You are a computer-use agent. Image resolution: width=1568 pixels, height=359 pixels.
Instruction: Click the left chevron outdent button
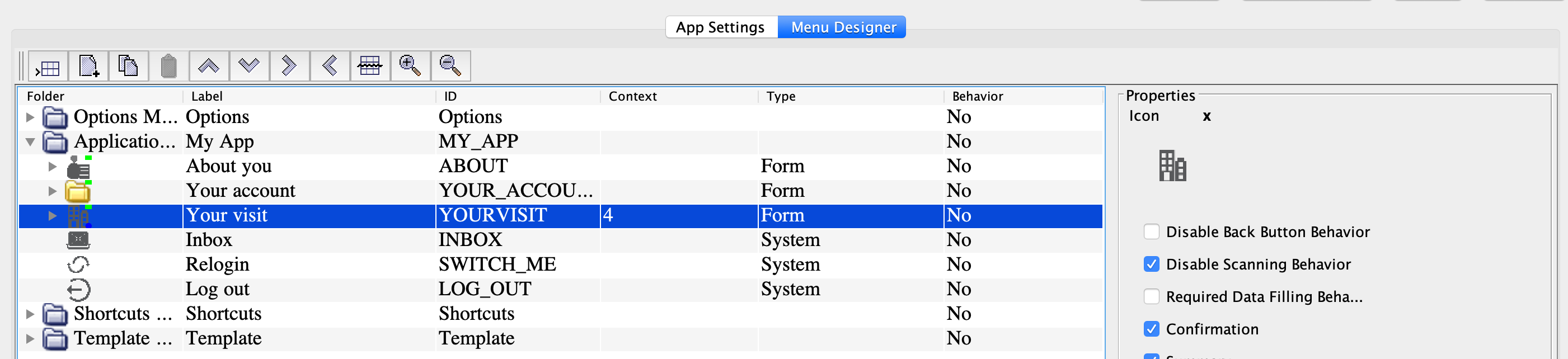(x=330, y=67)
